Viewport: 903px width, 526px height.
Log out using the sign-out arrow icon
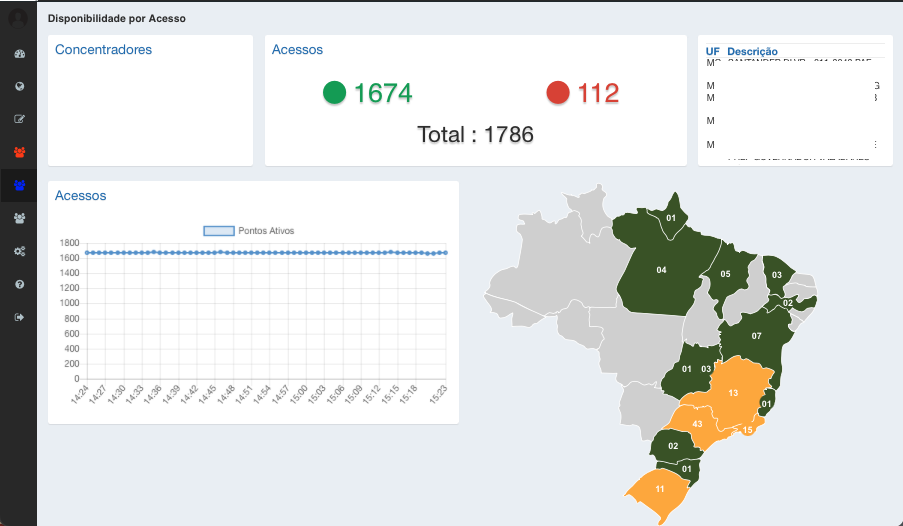19,317
